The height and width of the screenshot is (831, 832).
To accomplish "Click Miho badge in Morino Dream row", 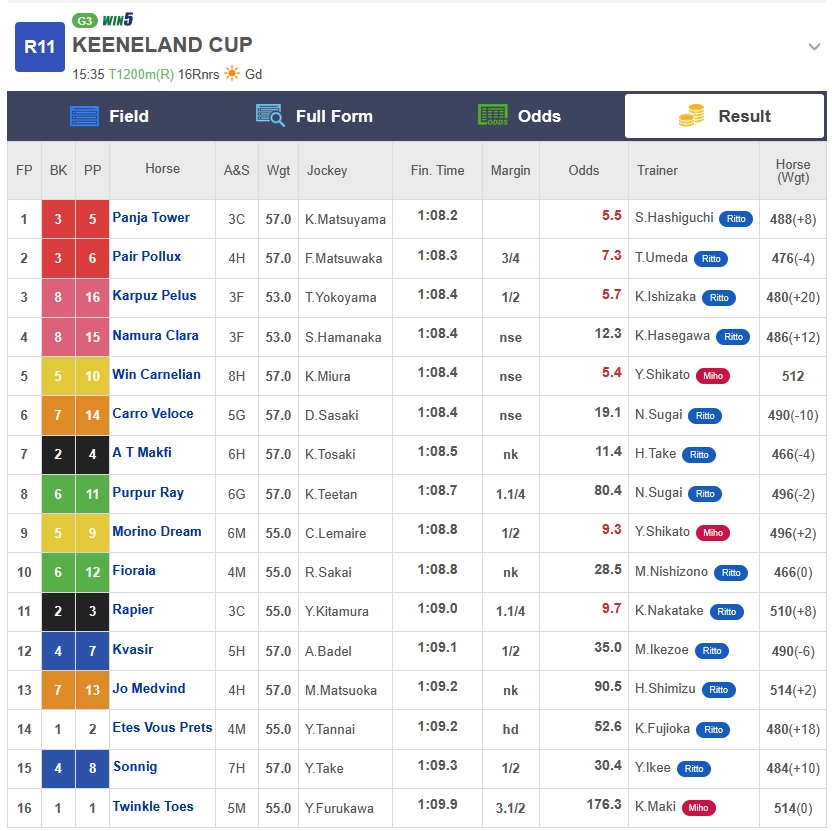I will pos(713,533).
